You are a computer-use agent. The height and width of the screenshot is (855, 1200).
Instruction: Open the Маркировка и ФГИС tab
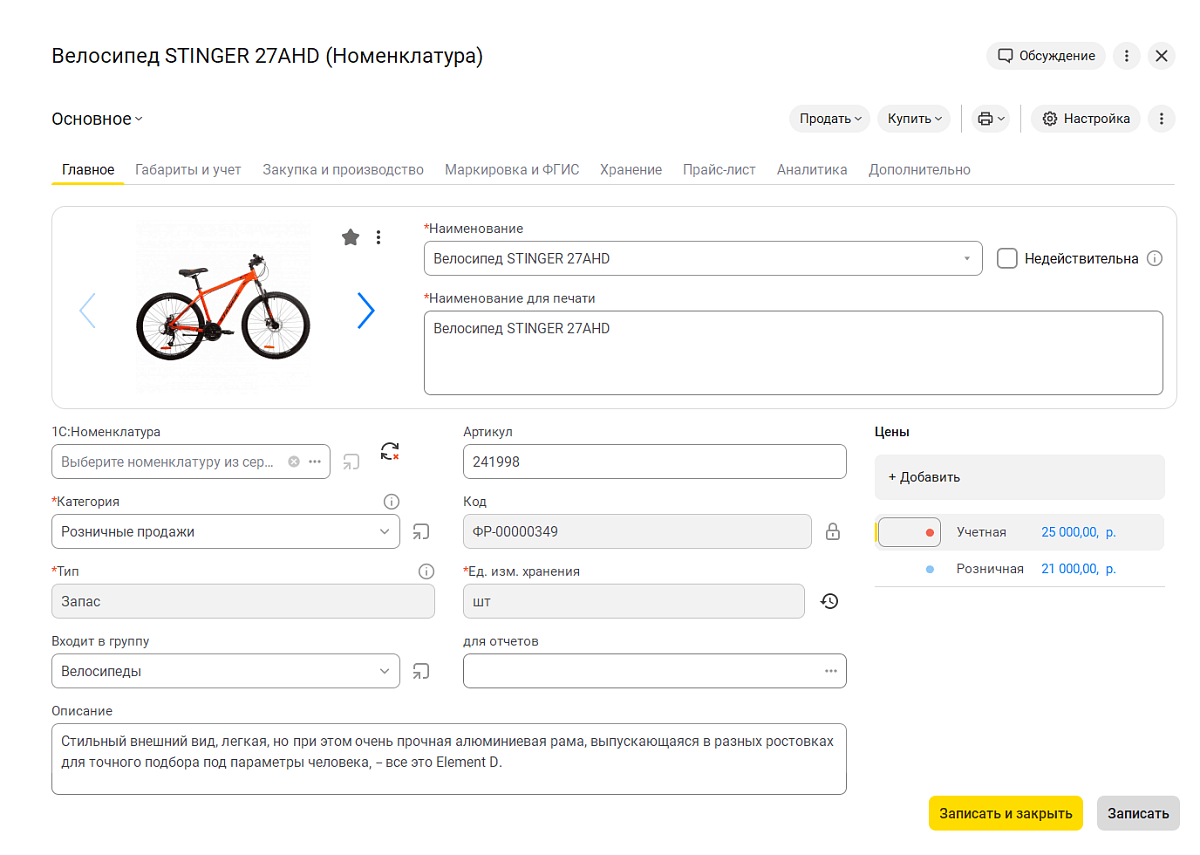point(512,170)
